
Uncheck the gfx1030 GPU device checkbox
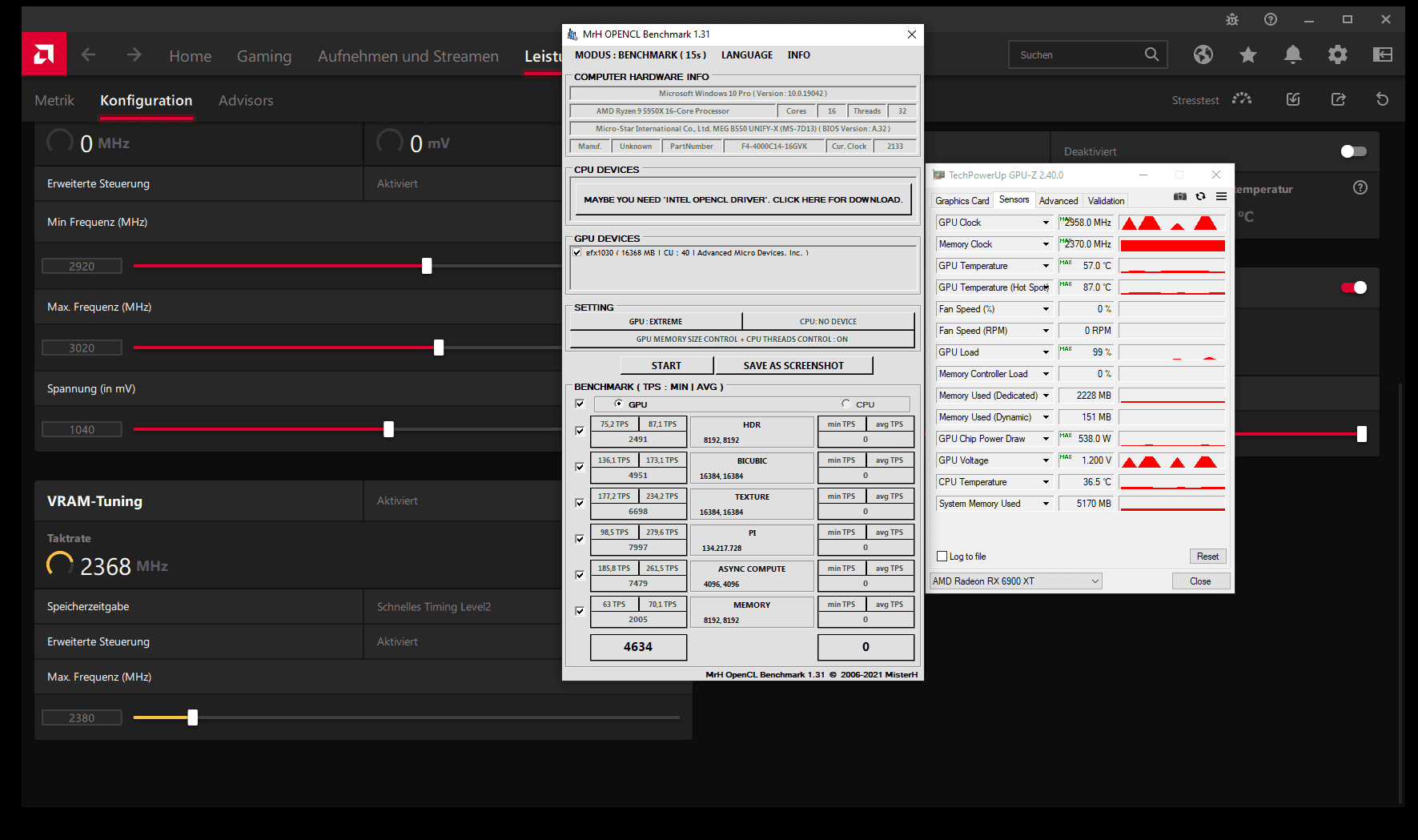coord(577,252)
